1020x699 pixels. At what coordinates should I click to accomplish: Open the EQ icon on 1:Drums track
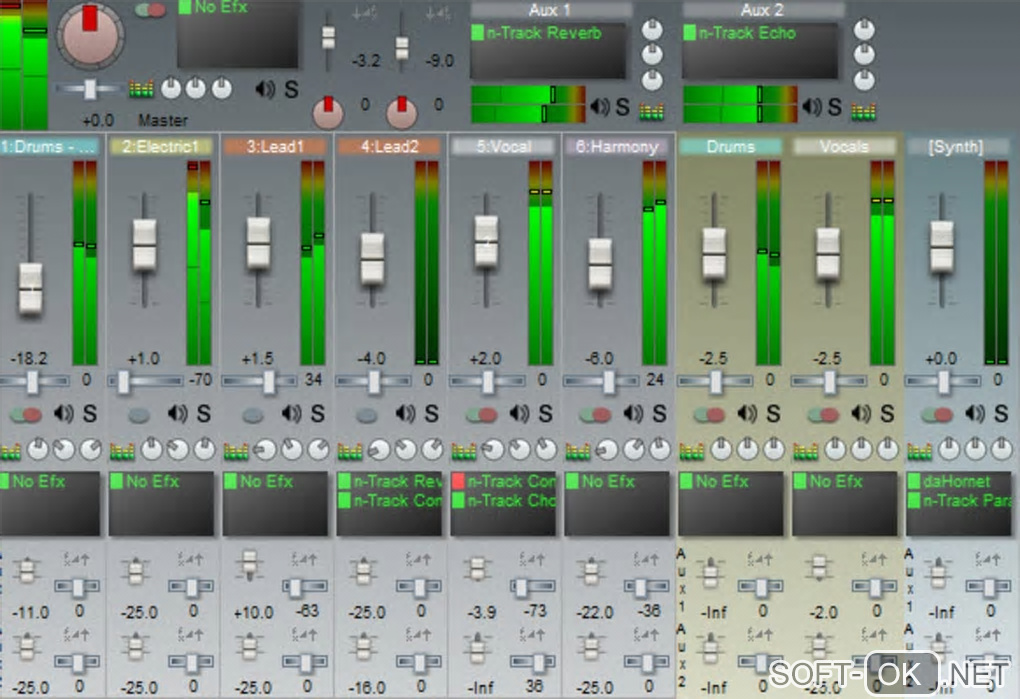(x=10, y=450)
